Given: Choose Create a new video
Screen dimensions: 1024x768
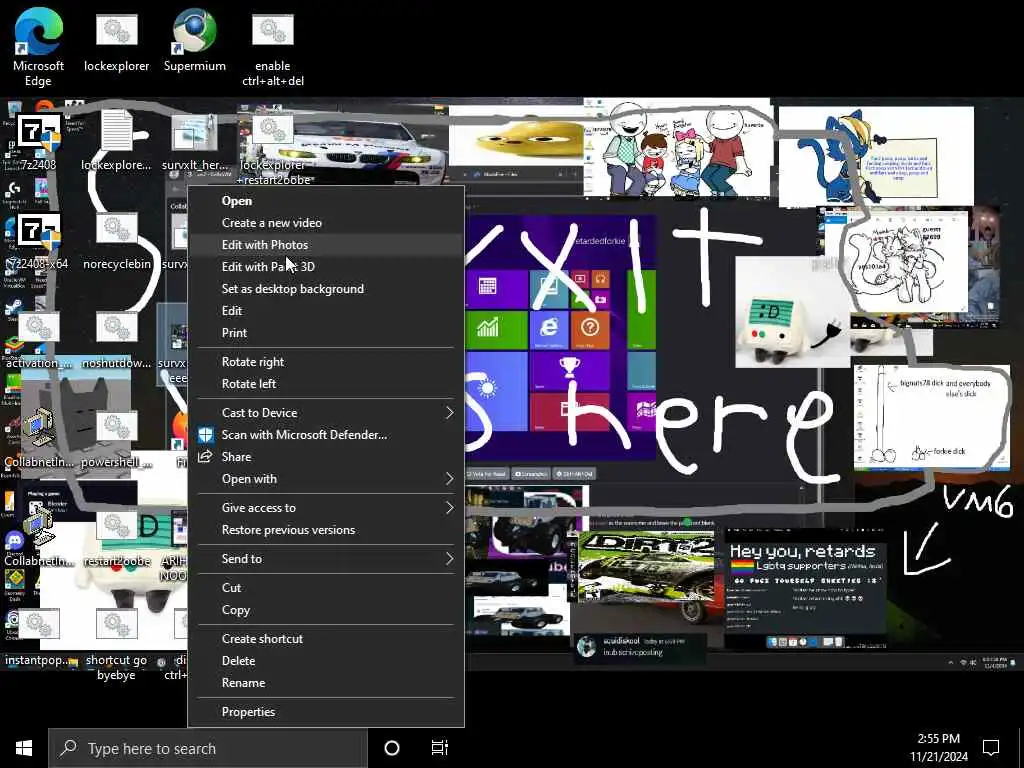Looking at the screenshot, I should point(325,223).
